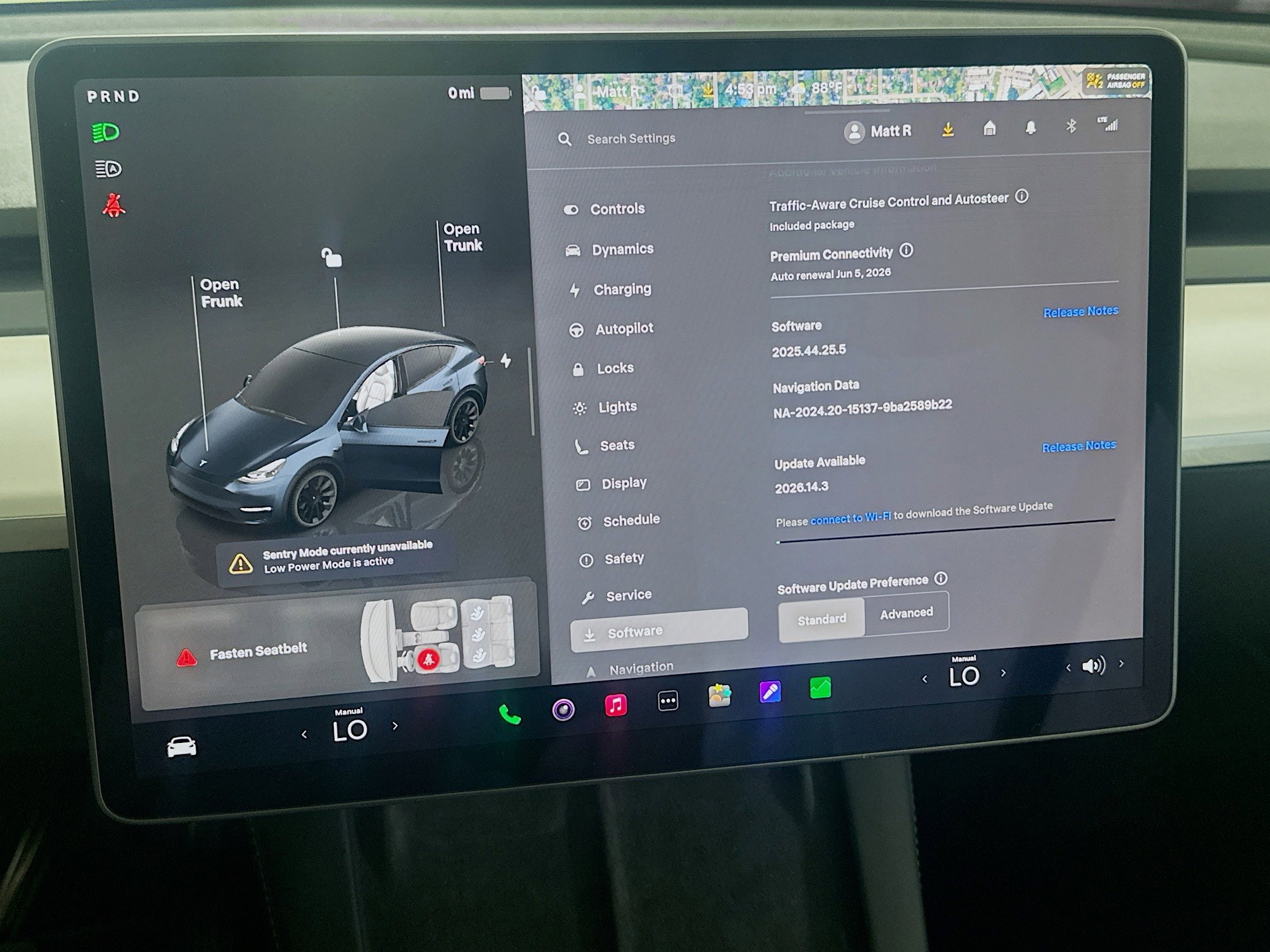This screenshot has height=952, width=1270.
Task: Show info for Premium Connectivity
Action: [x=906, y=250]
